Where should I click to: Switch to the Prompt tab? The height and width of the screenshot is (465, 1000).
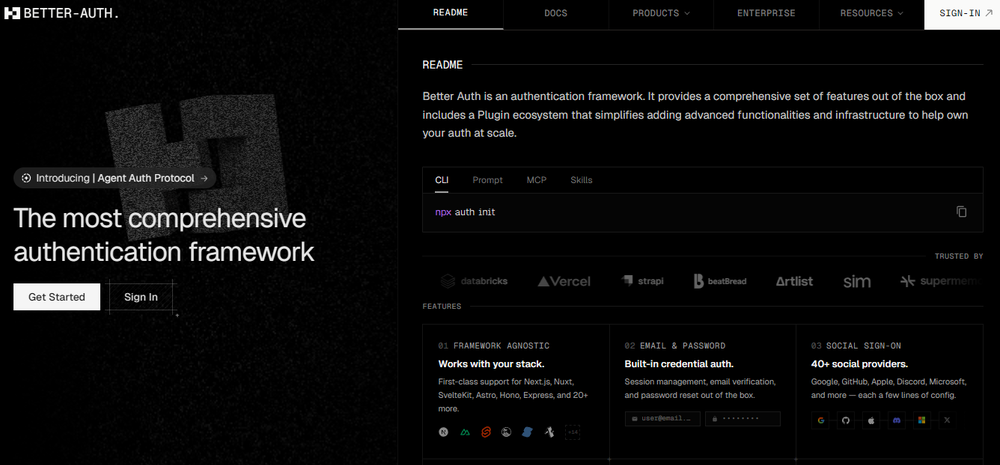487,181
